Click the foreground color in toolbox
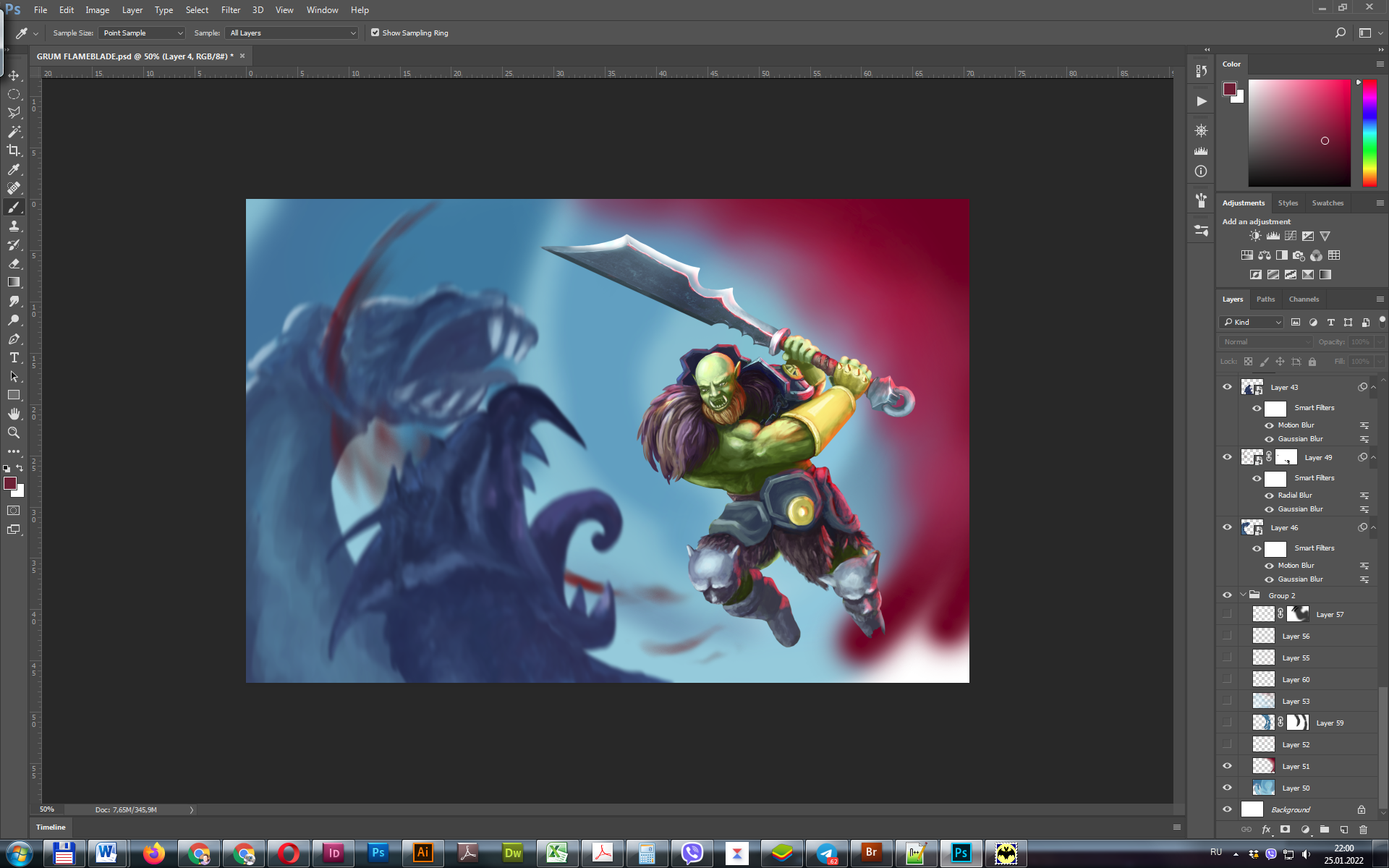The image size is (1389, 868). [10, 483]
